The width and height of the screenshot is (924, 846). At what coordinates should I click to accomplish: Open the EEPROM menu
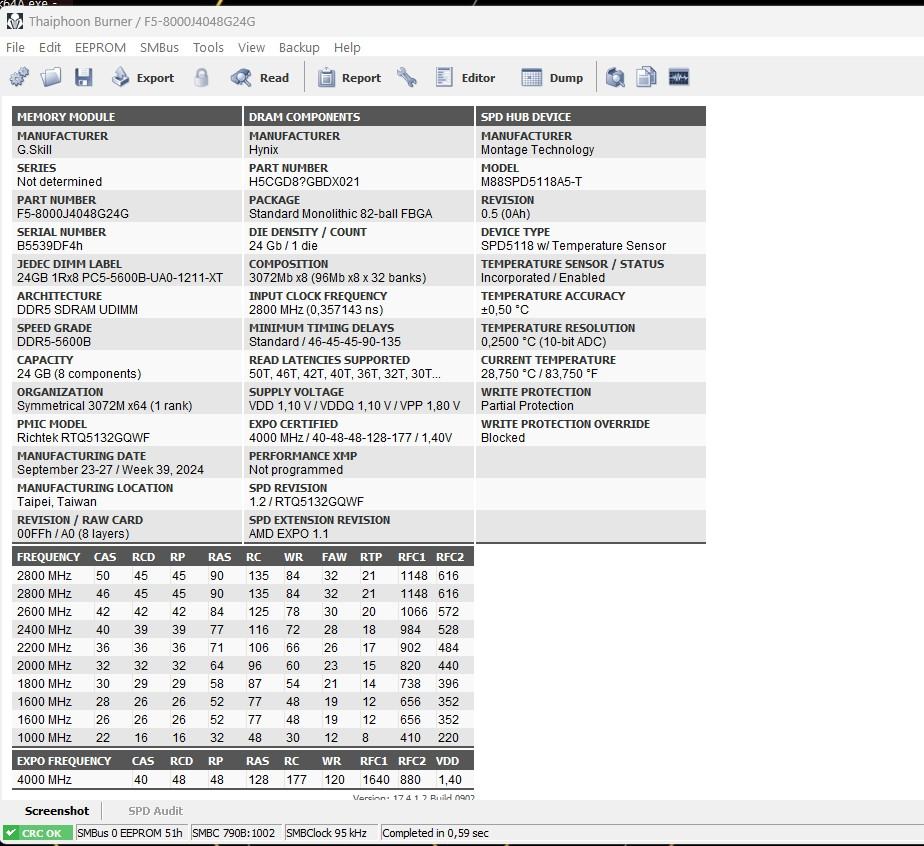(x=100, y=48)
